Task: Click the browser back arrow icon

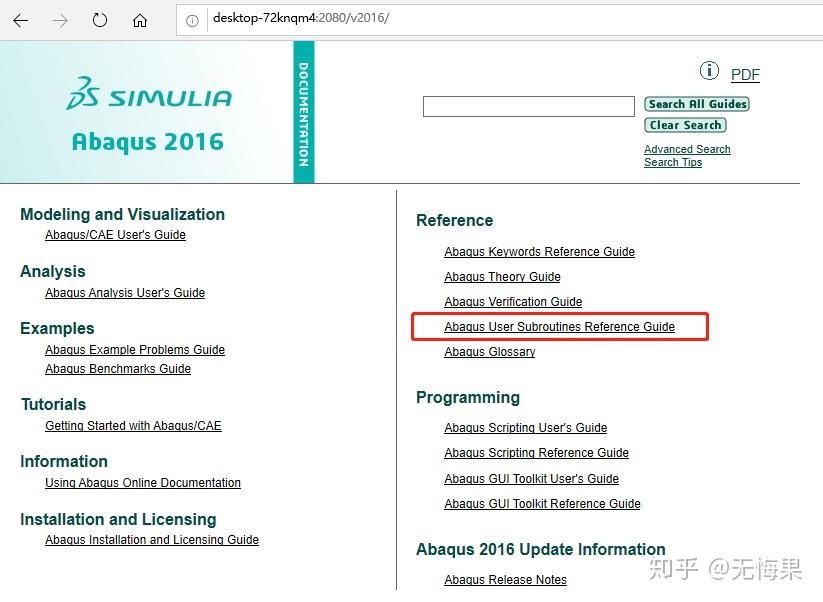Action: [20, 20]
